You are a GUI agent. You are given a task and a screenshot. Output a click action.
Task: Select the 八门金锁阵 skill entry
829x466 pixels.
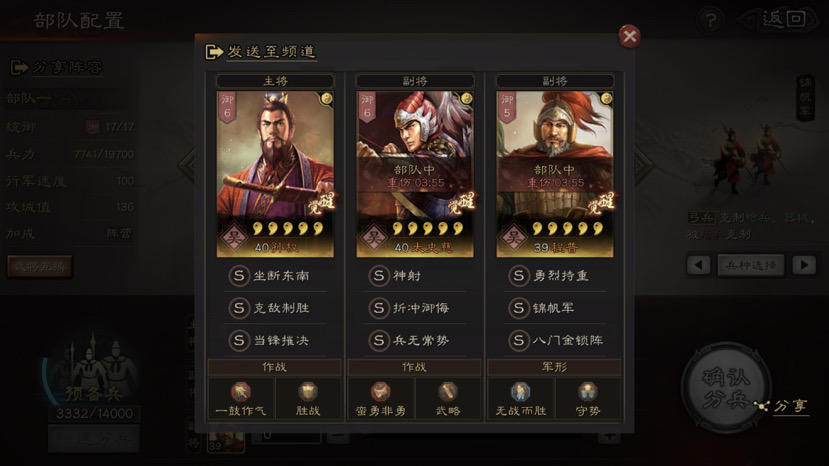[555, 340]
